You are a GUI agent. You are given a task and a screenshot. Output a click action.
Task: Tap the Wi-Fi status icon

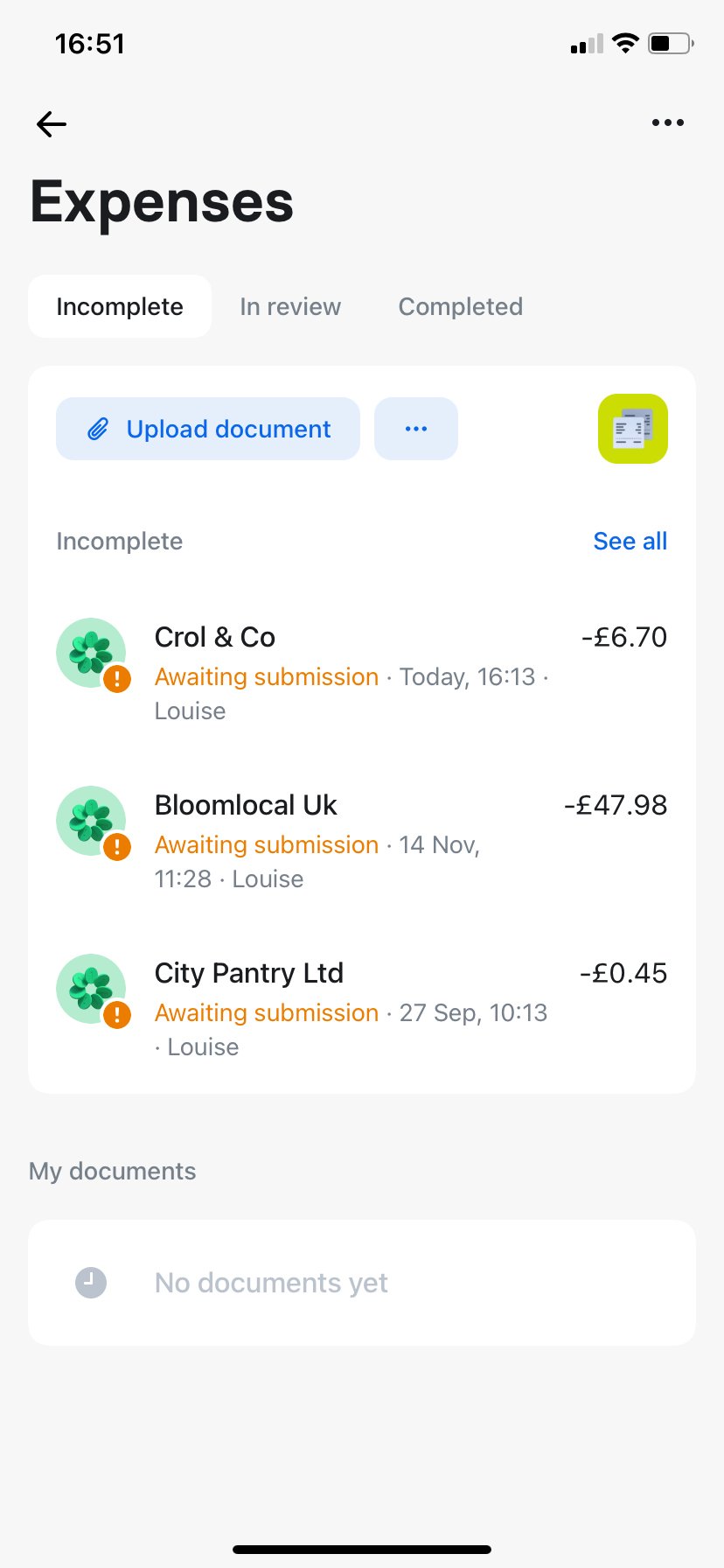click(626, 43)
